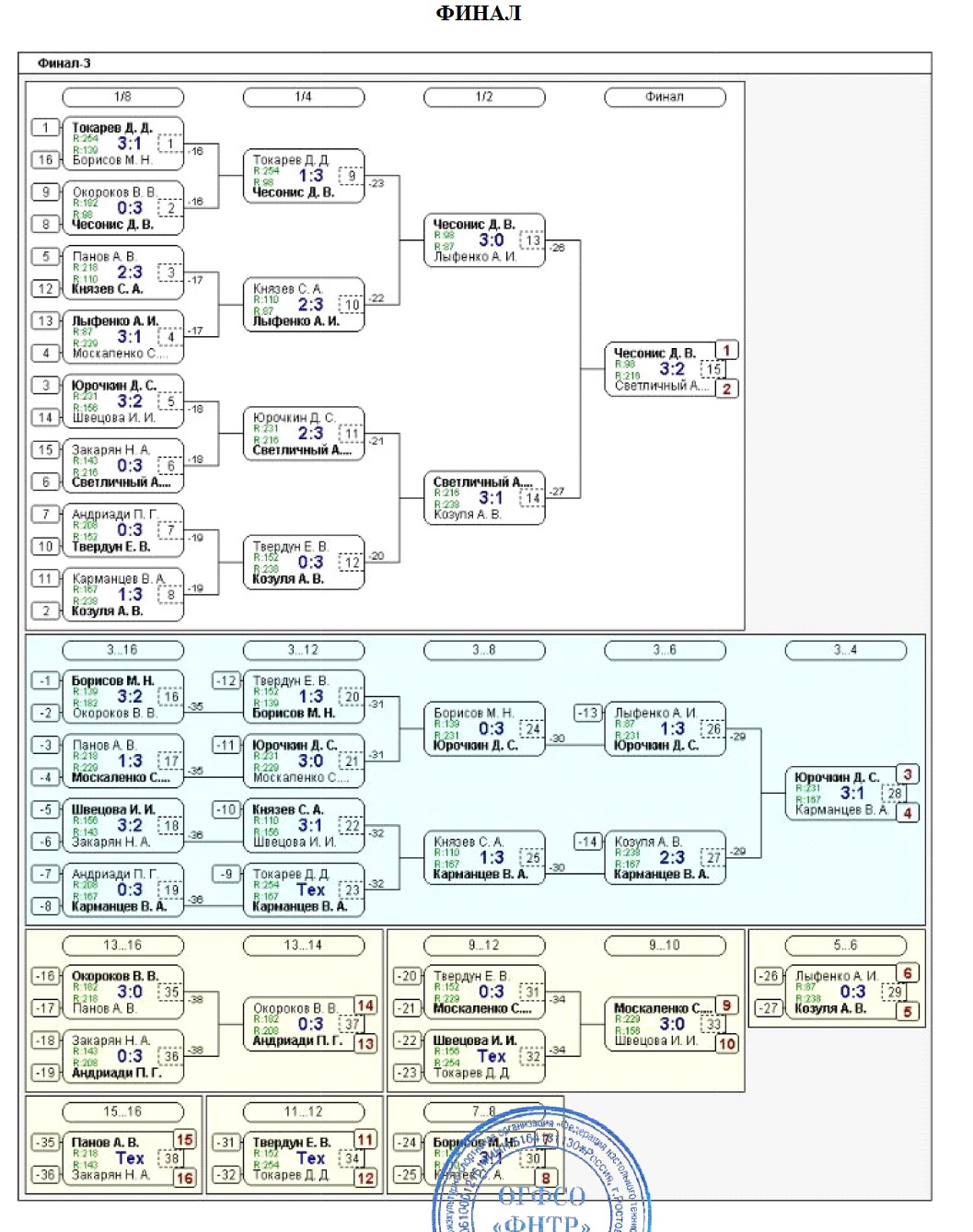Click the 2:3 score of Панов–Князев 1/8 match
973x1232 pixels.
[x=130, y=273]
